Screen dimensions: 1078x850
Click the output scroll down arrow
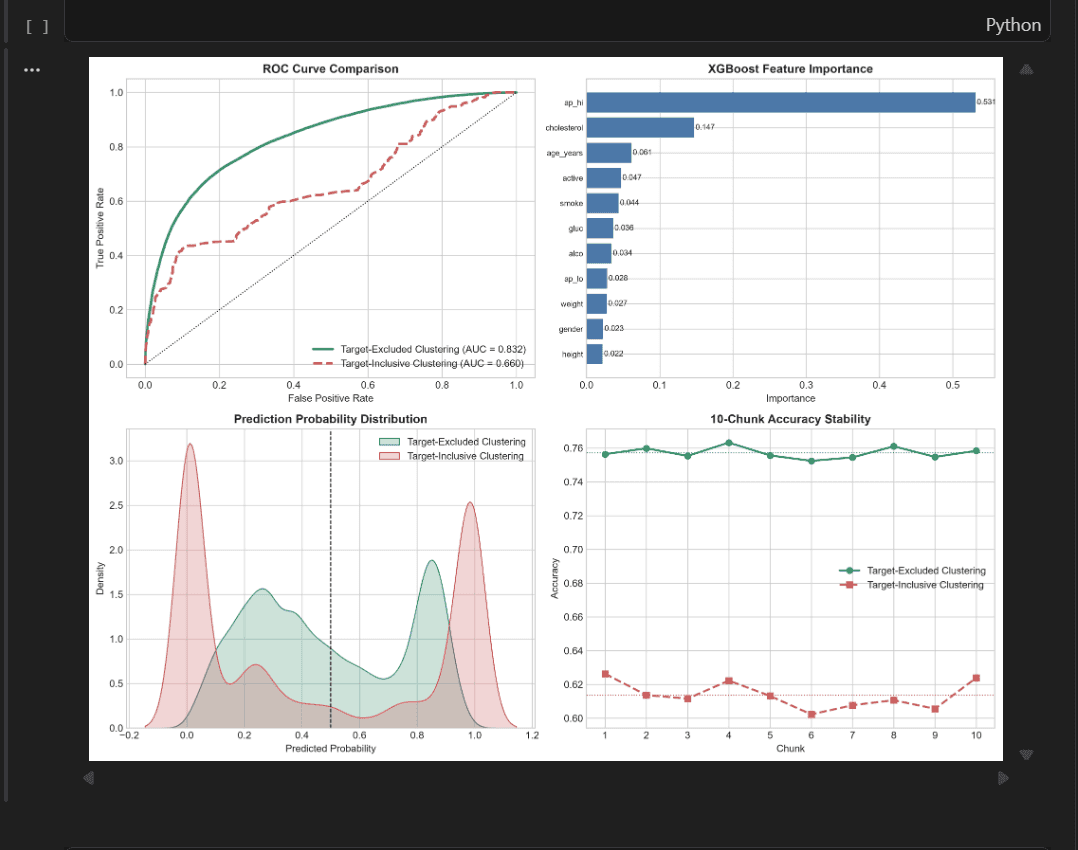[1026, 754]
